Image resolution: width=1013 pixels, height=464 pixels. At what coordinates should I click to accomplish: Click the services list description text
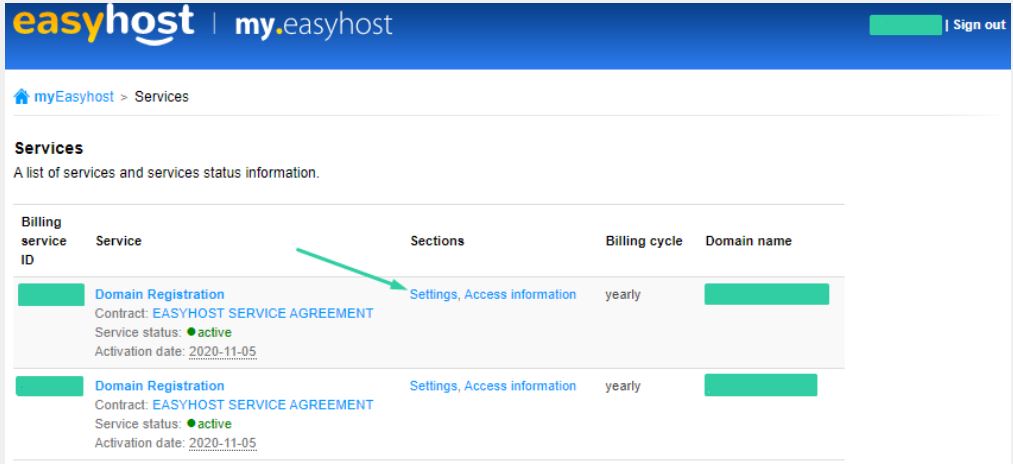tap(167, 174)
